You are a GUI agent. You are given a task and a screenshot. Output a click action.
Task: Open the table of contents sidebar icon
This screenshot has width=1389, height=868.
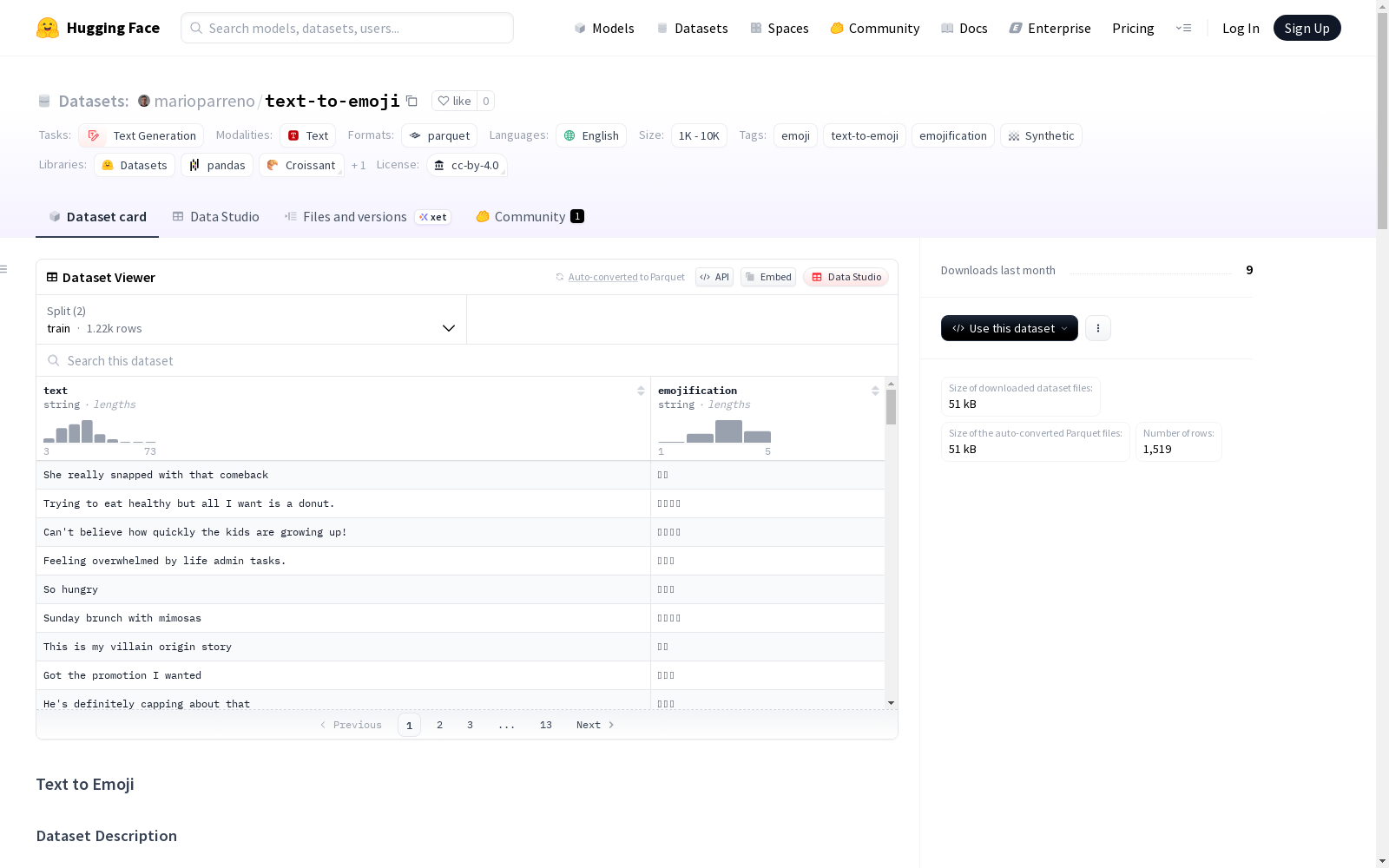pos(4,269)
